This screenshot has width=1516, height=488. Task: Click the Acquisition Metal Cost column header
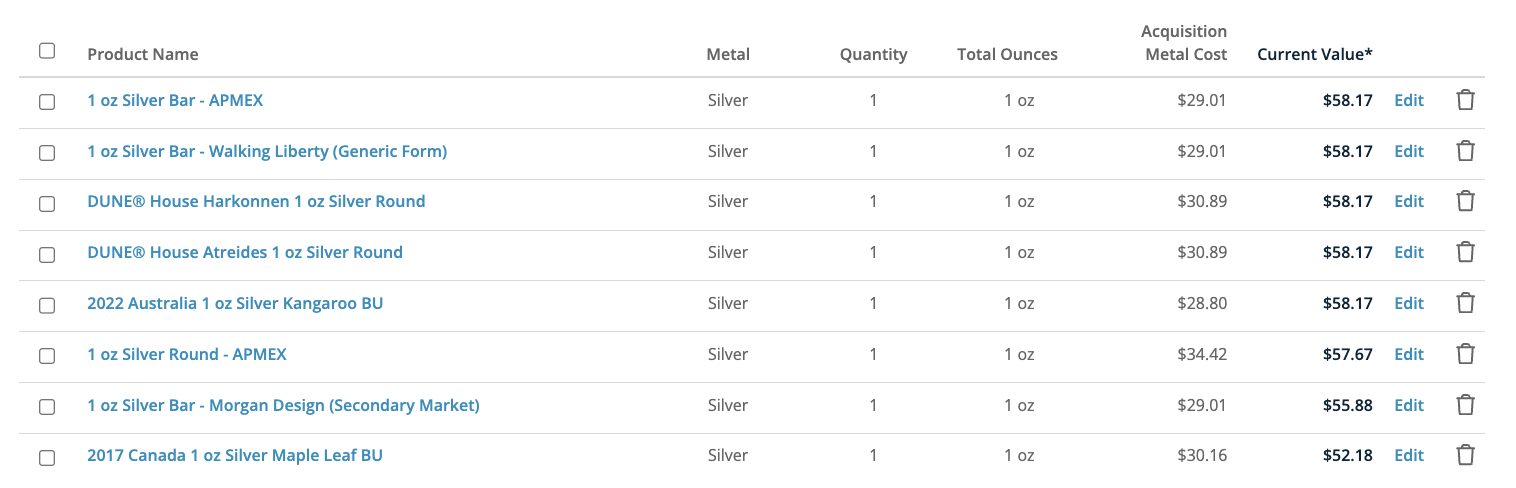click(1185, 43)
